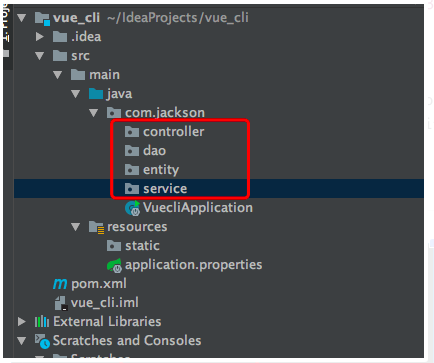Click the Scratches and Consoles icon
Screen dimensions: 434x363
[x=42, y=341]
